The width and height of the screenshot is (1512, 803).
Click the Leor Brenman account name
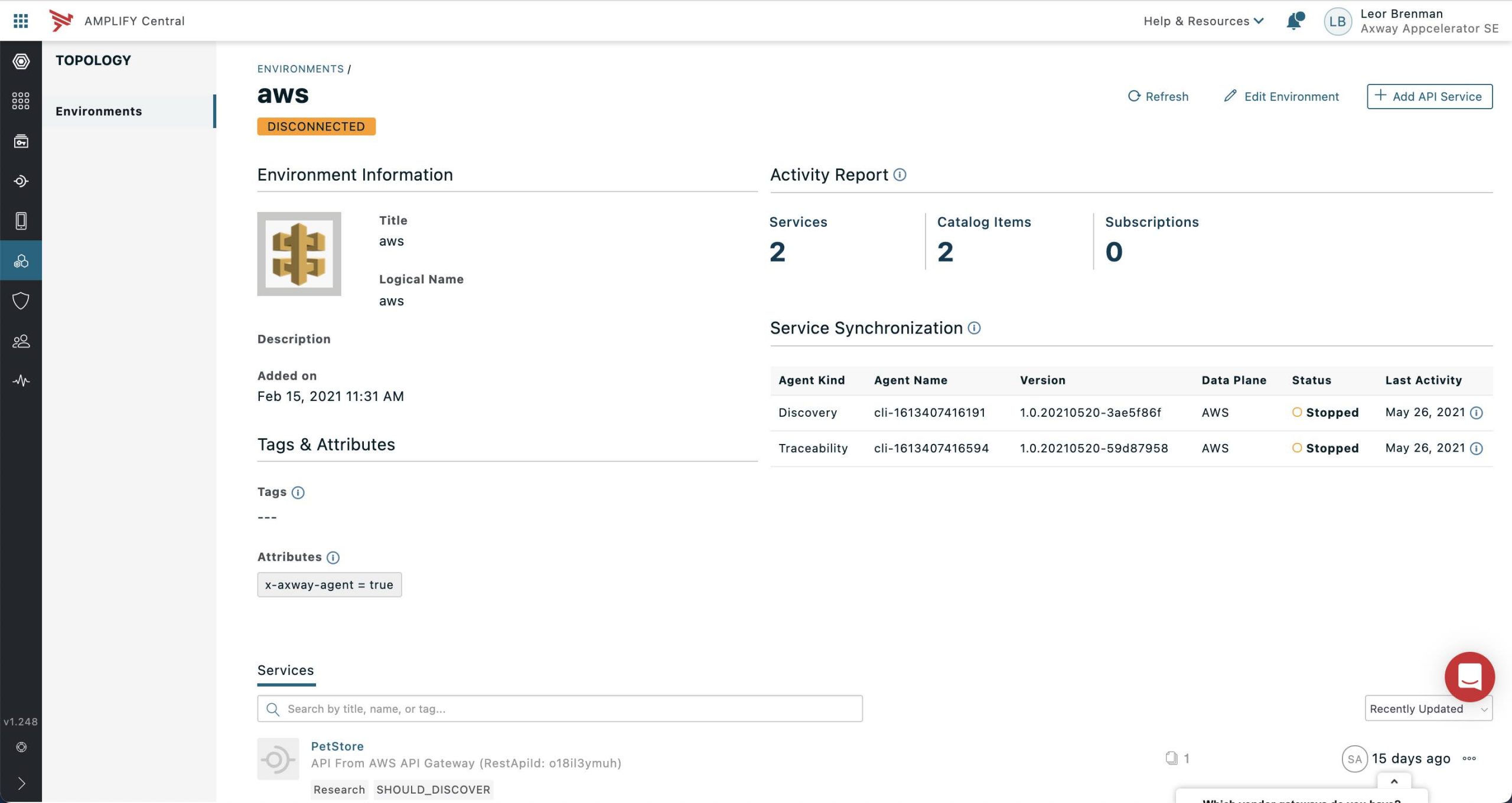pyautogui.click(x=1402, y=14)
